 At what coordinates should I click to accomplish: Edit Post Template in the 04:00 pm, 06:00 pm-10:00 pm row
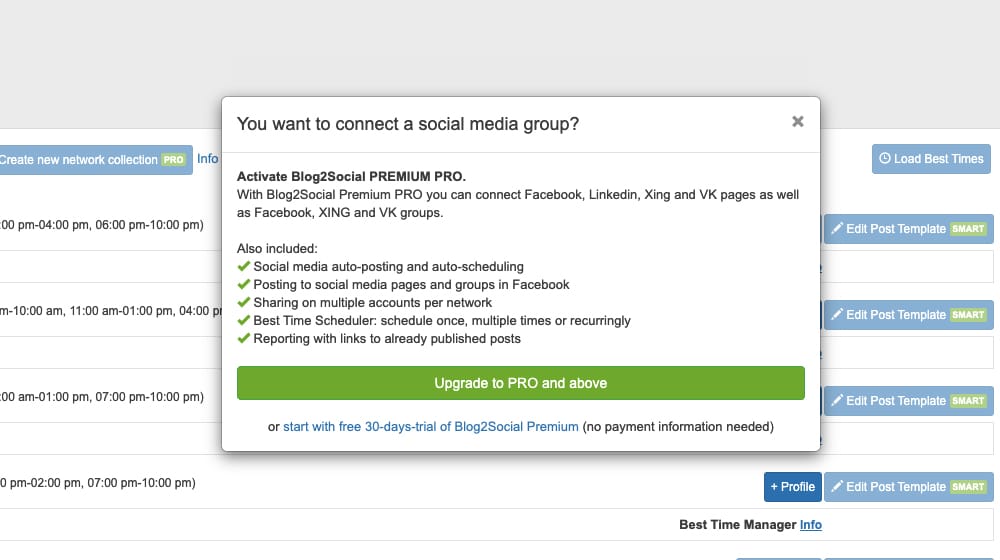[x=908, y=228]
